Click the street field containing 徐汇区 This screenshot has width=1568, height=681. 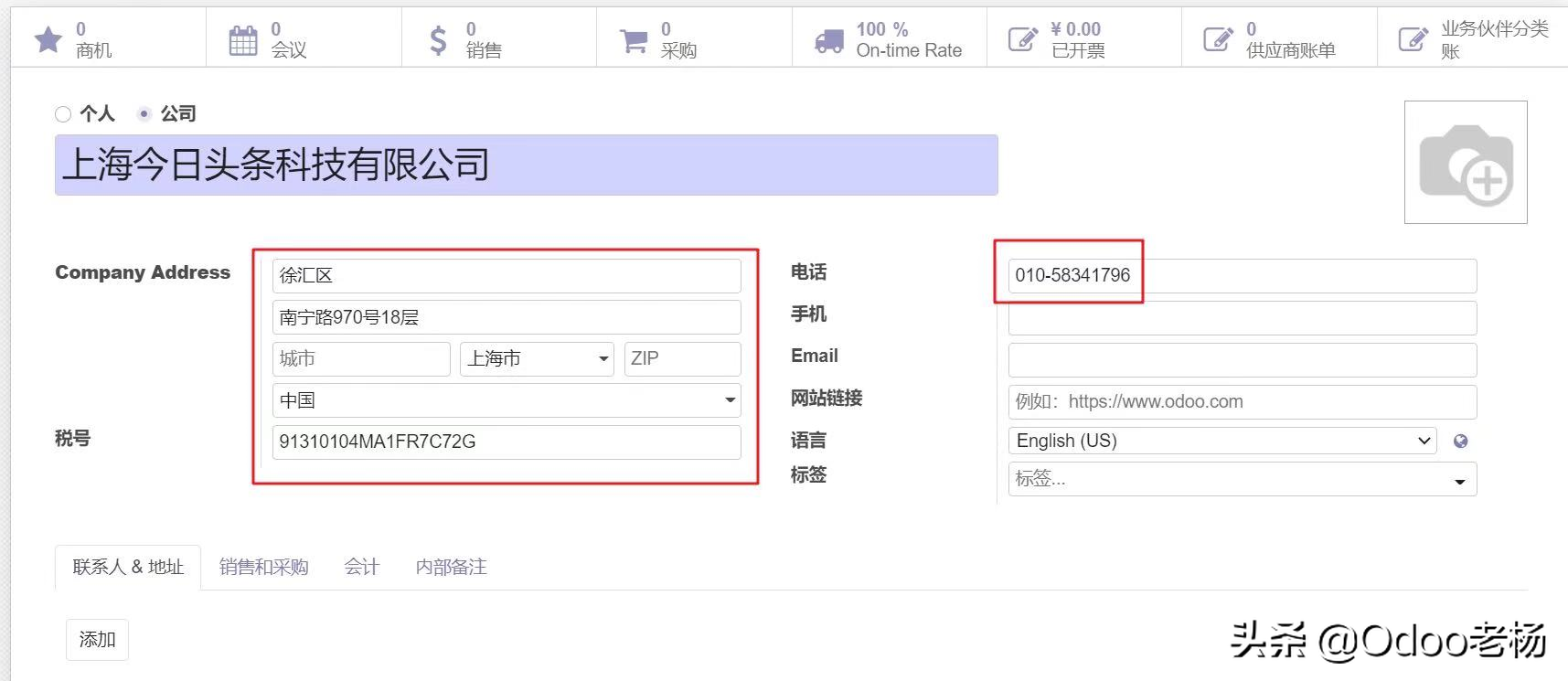coord(507,275)
